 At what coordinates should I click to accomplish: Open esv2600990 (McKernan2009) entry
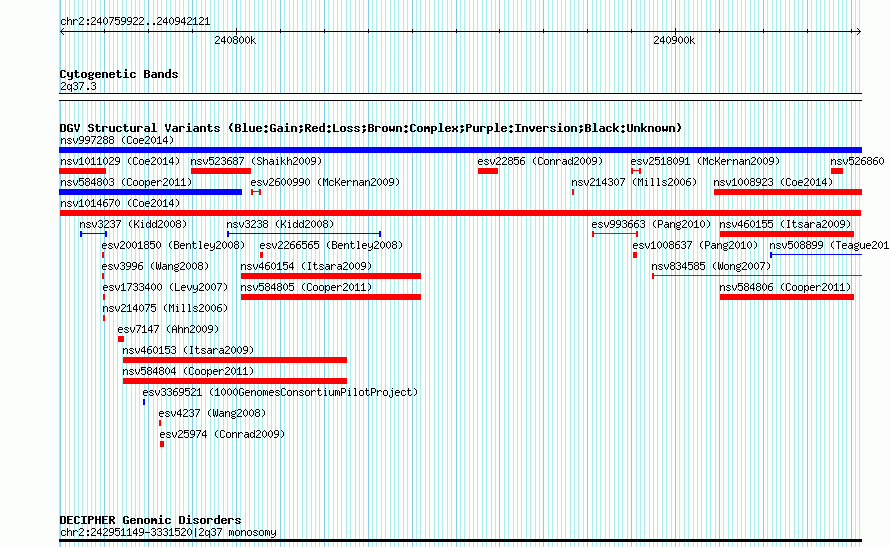(x=325, y=183)
